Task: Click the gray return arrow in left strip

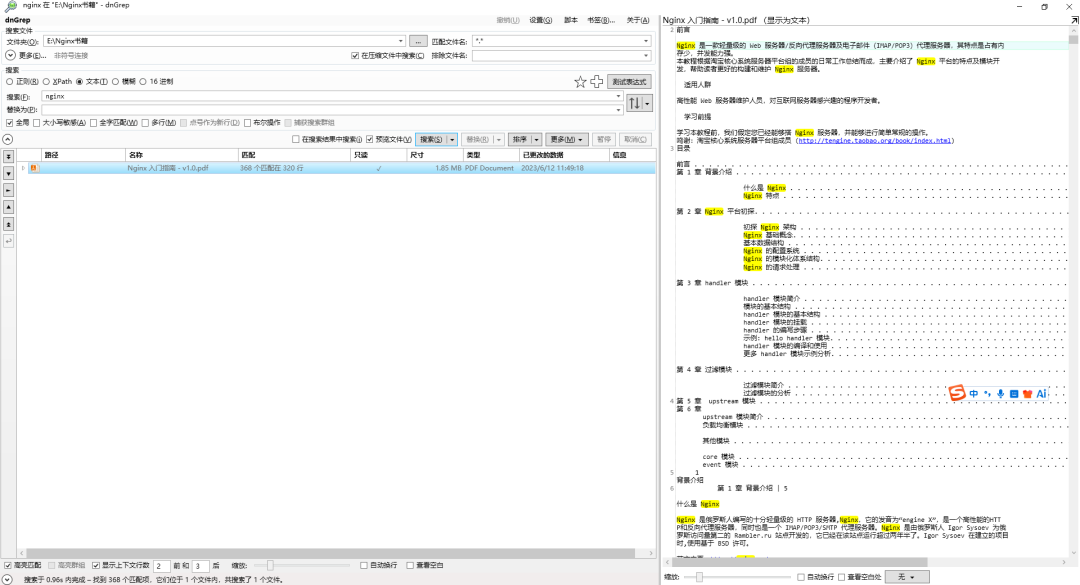Action: pyautogui.click(x=8, y=241)
